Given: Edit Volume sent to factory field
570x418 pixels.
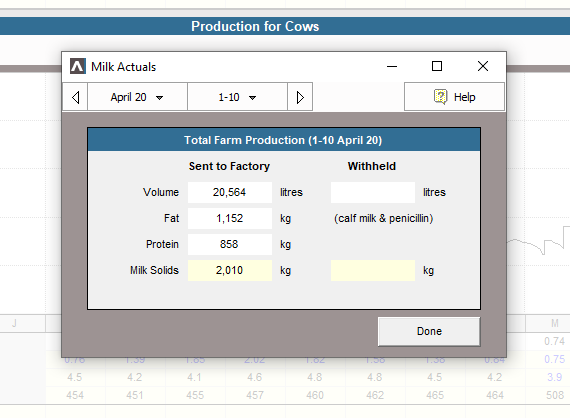Looking at the screenshot, I should 230,192.
